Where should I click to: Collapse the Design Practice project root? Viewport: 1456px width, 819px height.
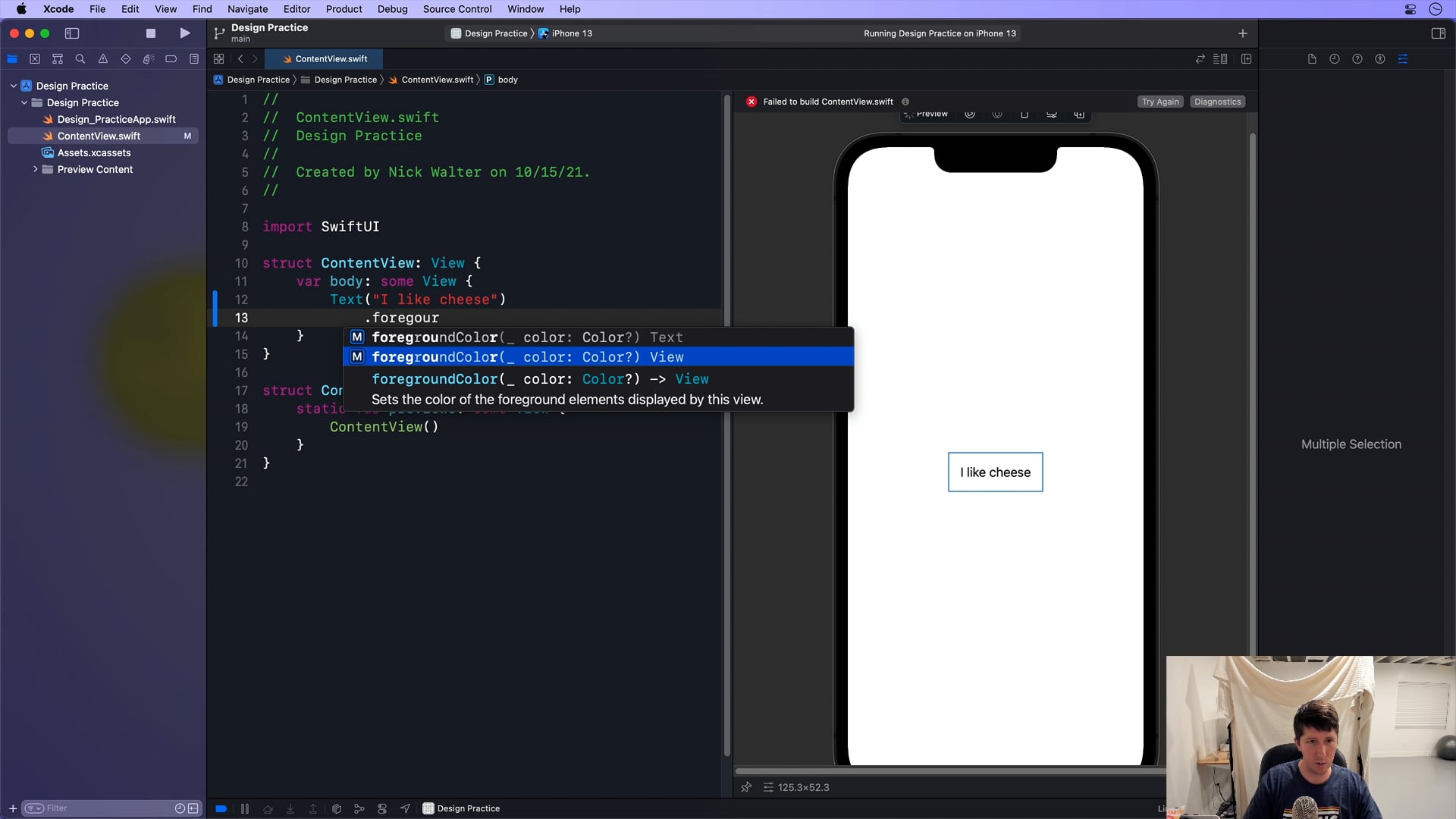[x=14, y=86]
